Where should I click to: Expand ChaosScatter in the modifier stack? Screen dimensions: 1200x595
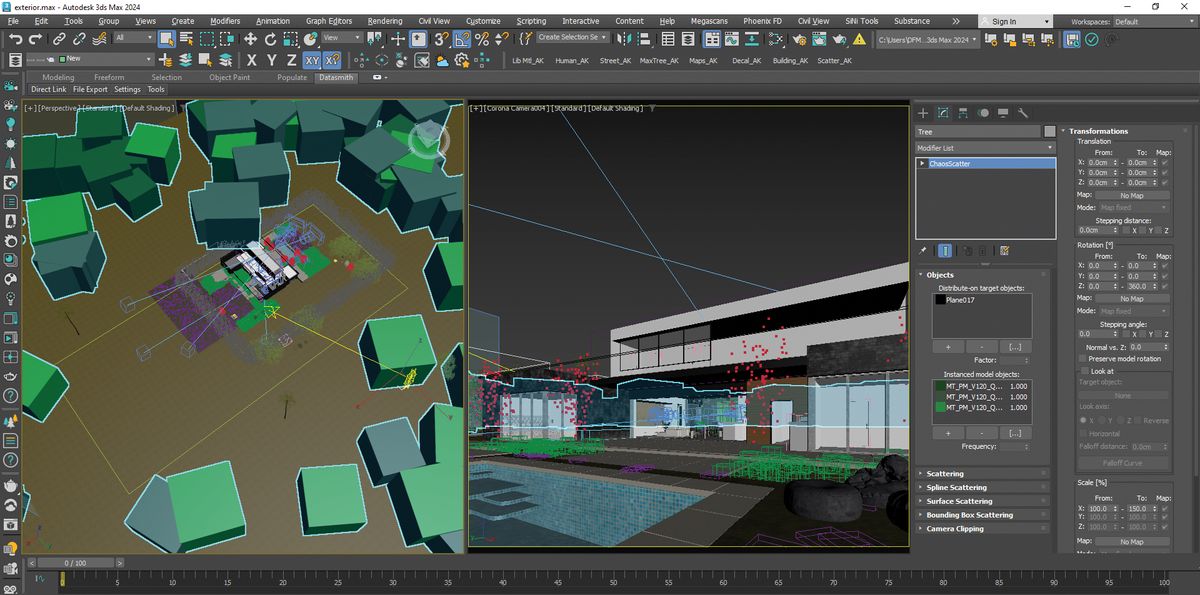point(922,163)
